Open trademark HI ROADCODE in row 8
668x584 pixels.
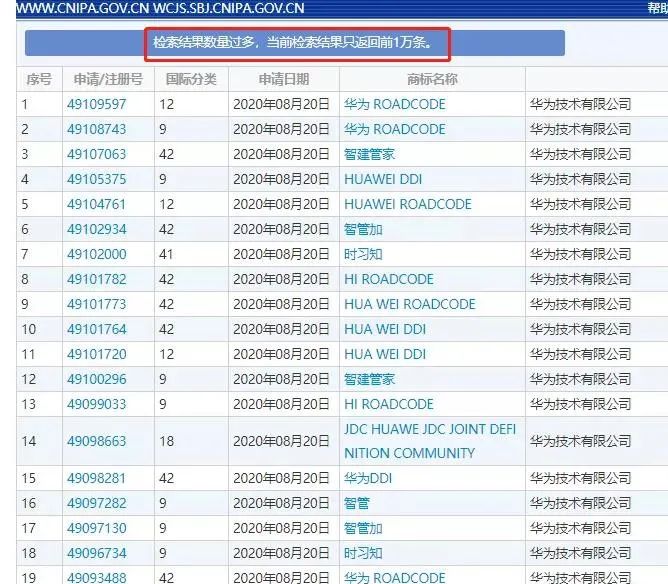(389, 279)
